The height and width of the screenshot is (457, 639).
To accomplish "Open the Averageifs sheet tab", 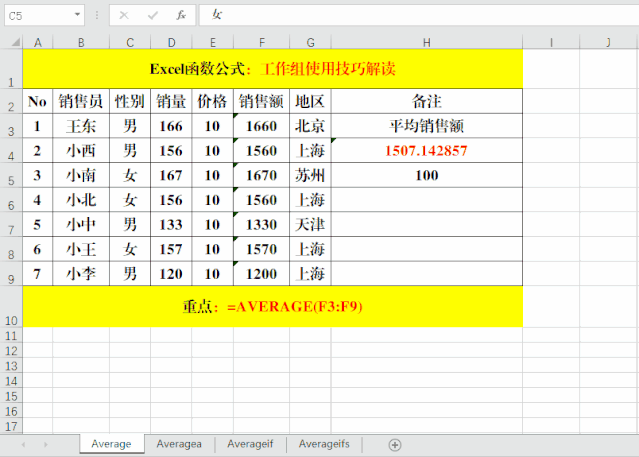I will coord(324,444).
